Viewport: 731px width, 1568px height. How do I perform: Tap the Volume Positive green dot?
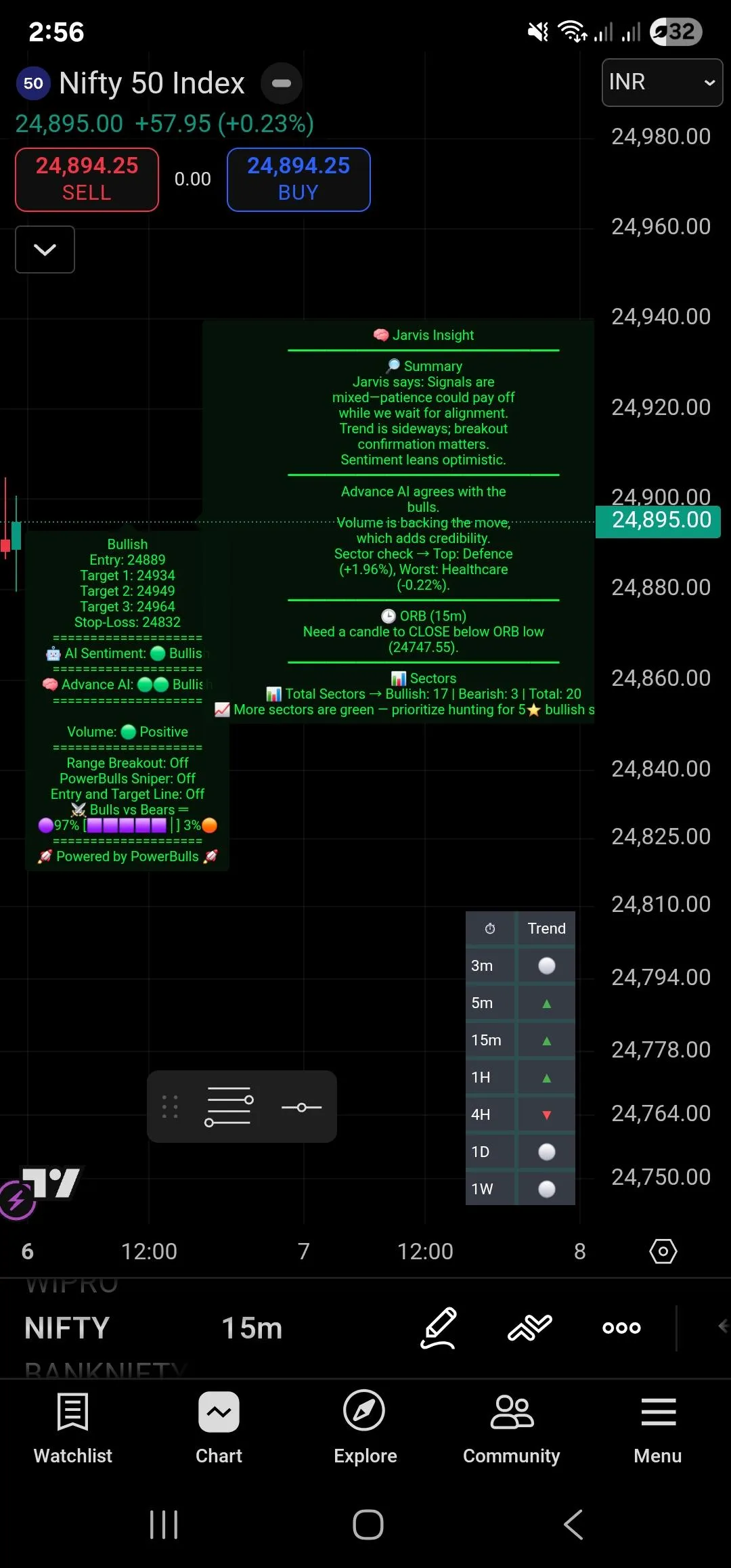[128, 732]
